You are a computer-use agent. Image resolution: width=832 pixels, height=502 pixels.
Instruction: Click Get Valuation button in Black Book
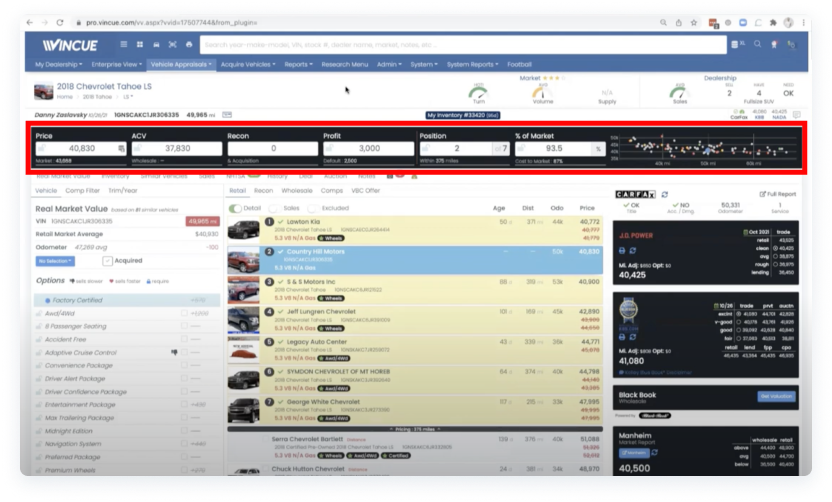click(776, 396)
